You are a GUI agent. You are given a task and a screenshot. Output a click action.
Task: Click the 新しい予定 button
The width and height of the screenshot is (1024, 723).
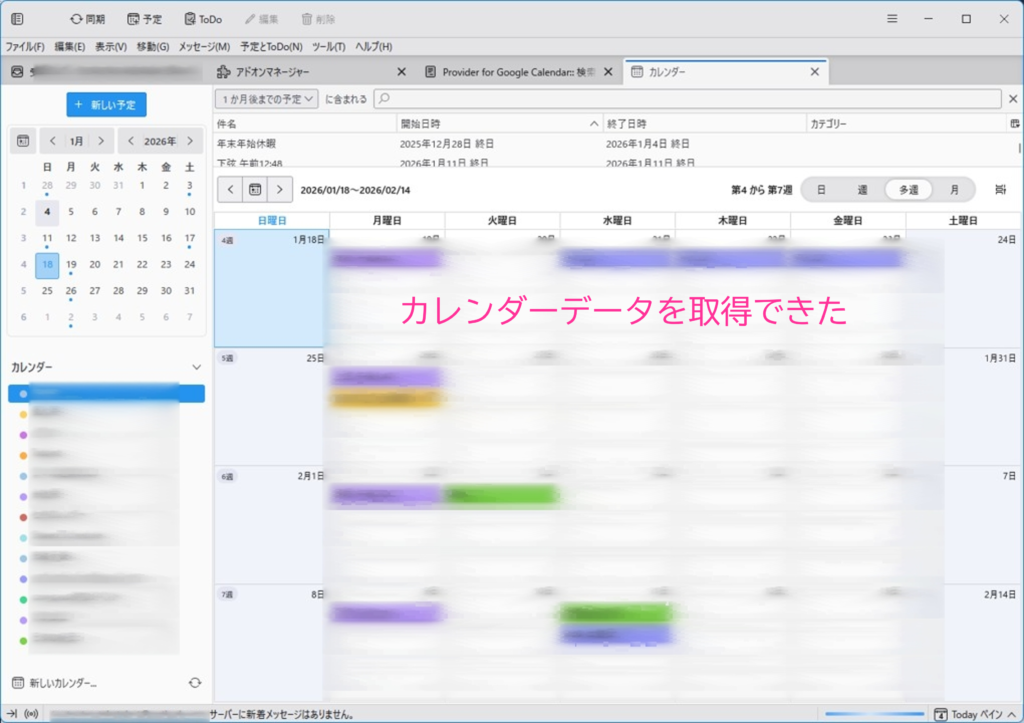(107, 105)
